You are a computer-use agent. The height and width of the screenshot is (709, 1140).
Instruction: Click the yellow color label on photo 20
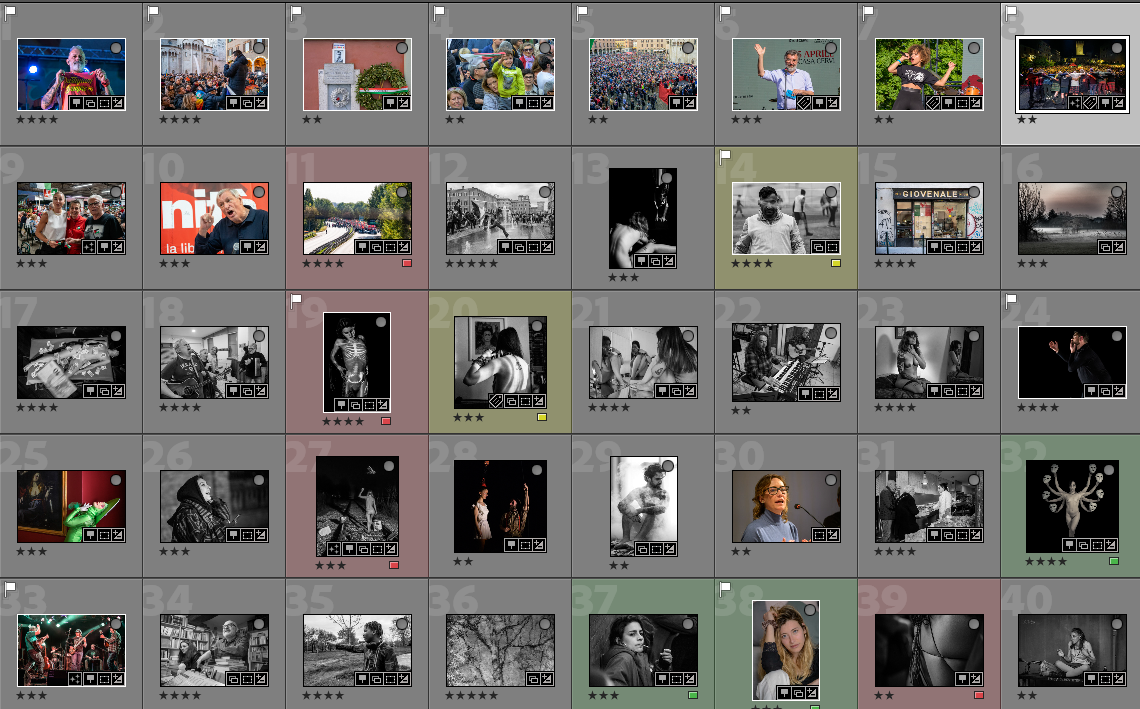pos(542,417)
